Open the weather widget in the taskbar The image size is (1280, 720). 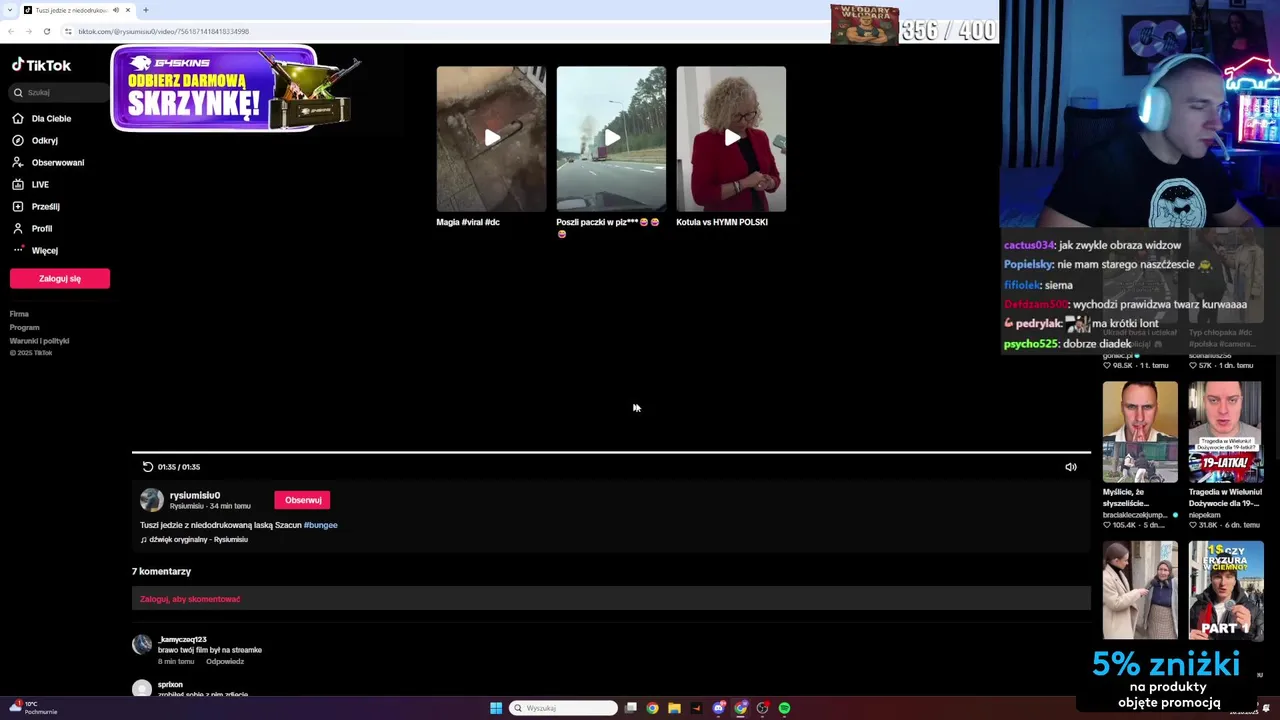[x=33, y=708]
